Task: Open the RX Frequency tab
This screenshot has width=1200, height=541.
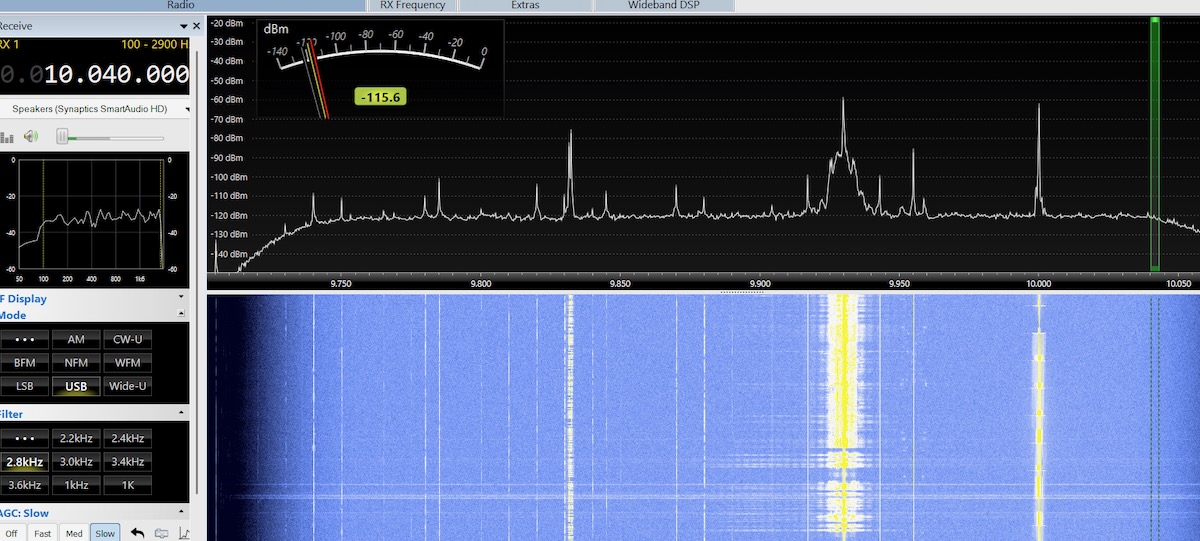Action: pos(412,5)
